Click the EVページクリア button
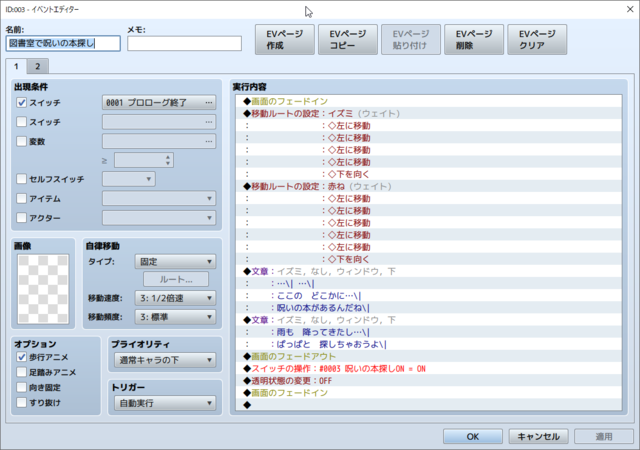This screenshot has width=640, height=450. (x=537, y=40)
